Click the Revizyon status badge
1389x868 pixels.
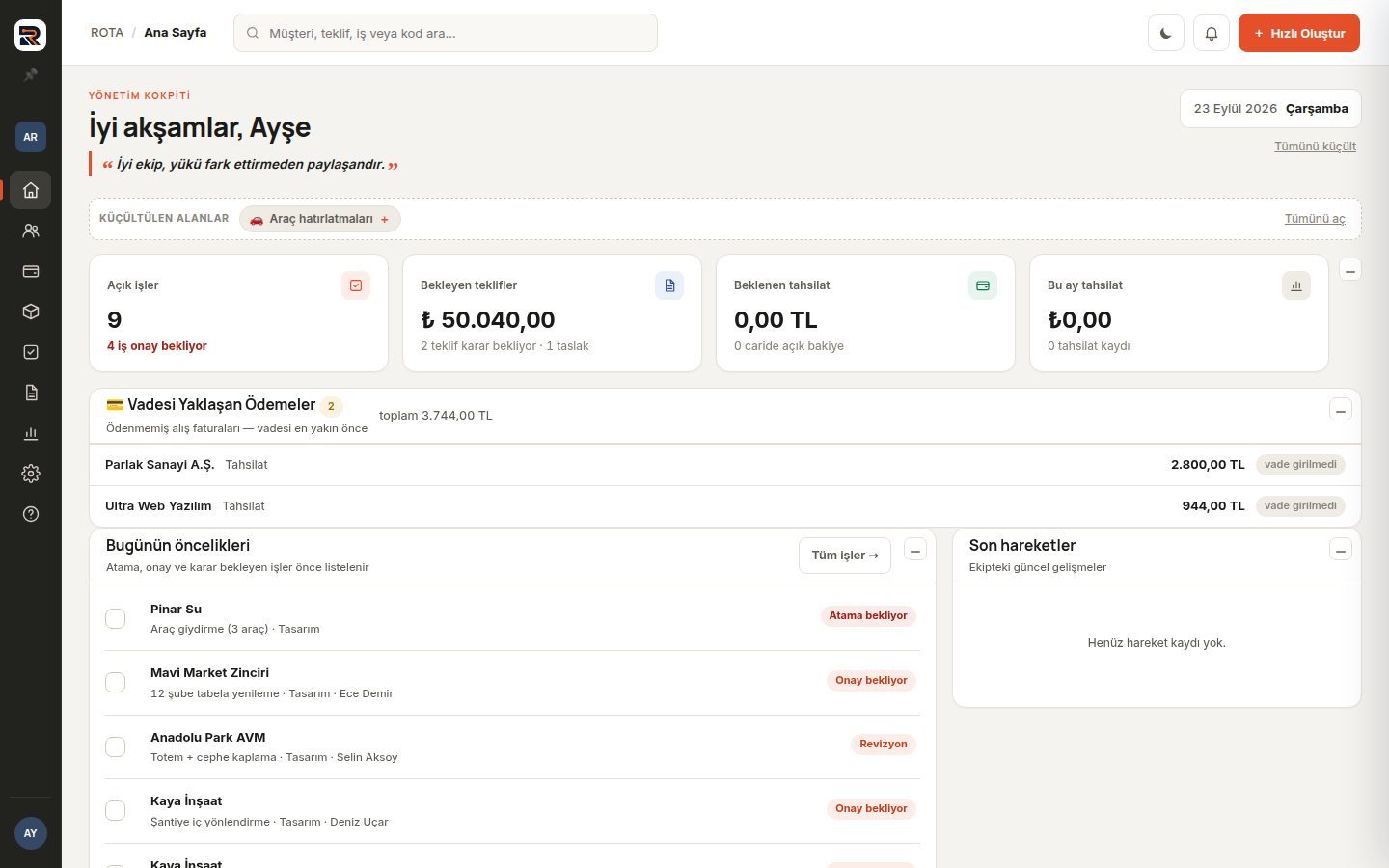[x=884, y=744]
